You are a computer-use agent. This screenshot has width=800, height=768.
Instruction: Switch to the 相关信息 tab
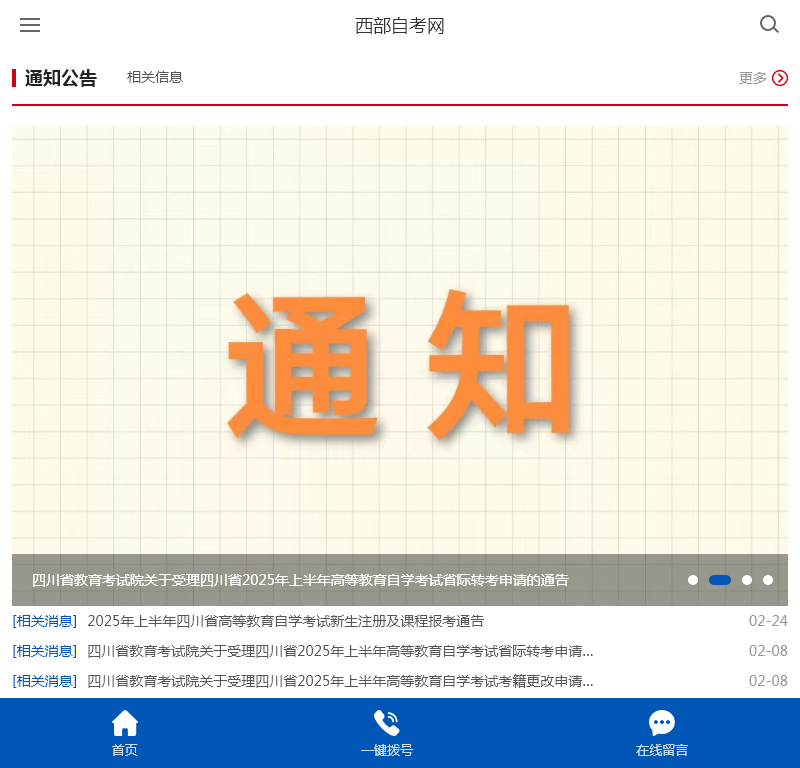[155, 77]
